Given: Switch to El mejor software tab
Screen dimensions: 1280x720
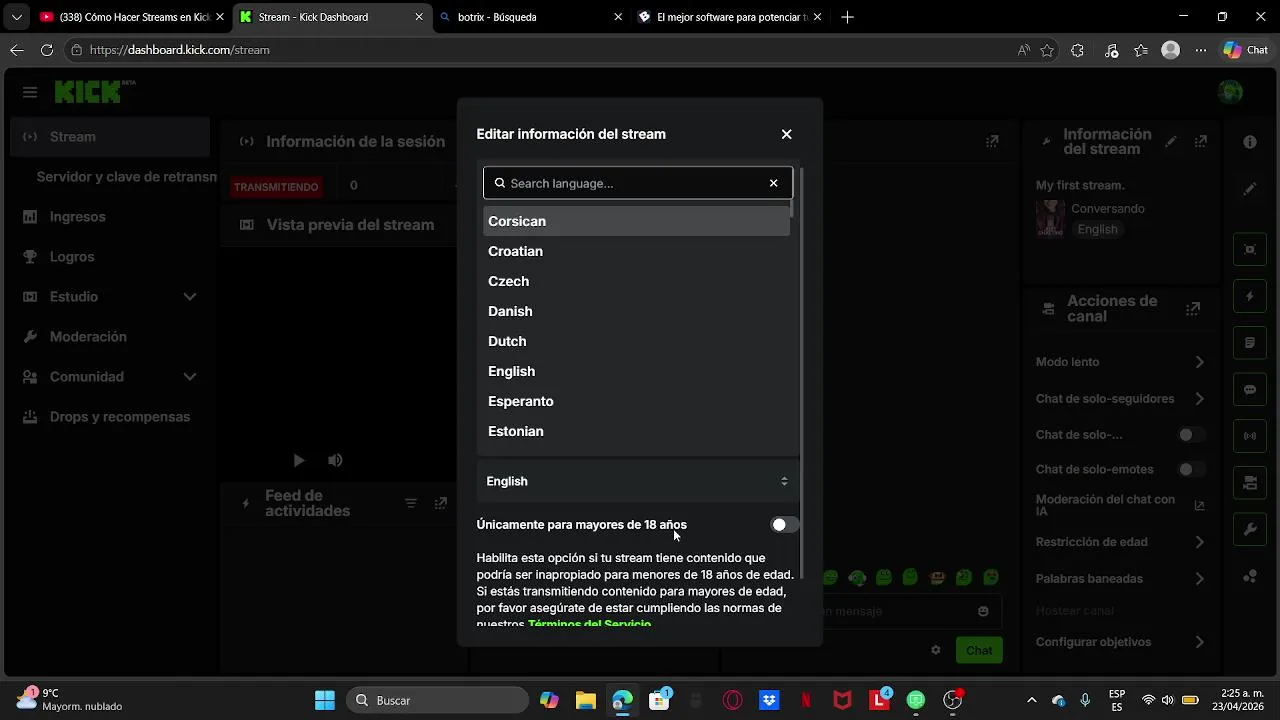Looking at the screenshot, I should tap(730, 17).
